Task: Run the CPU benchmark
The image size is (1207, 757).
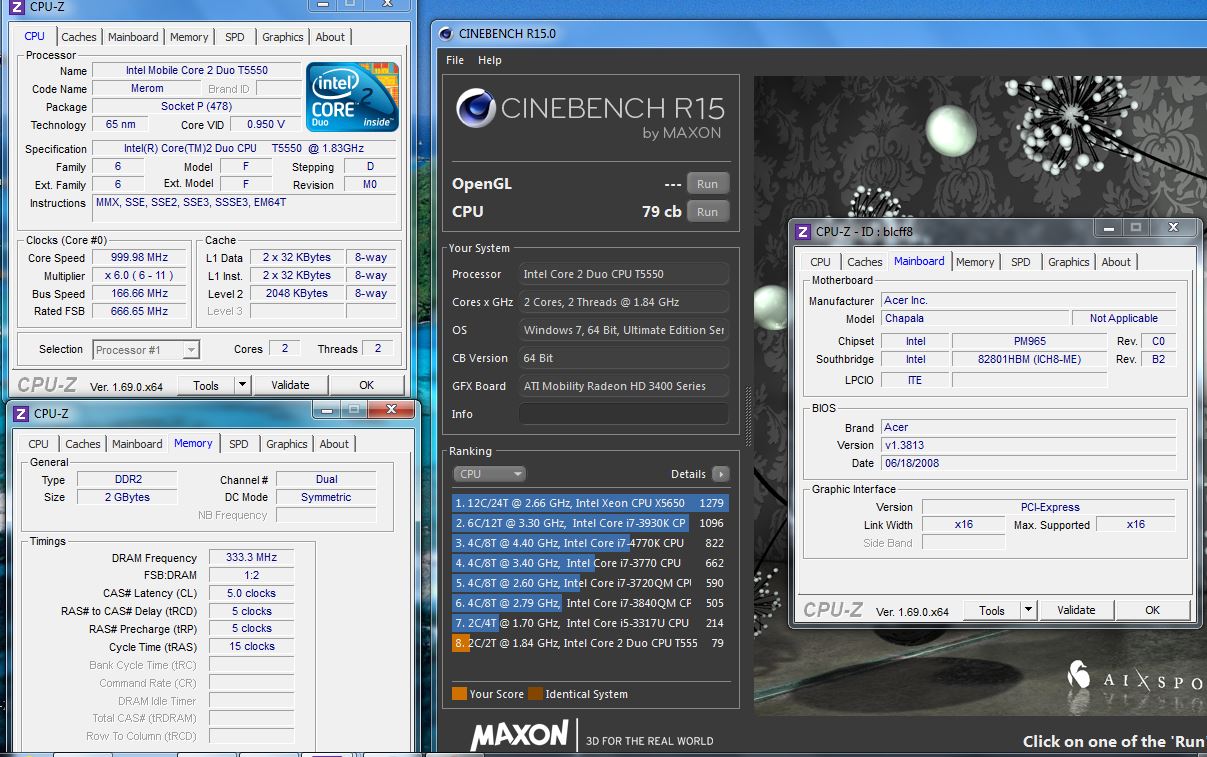Action: [708, 212]
